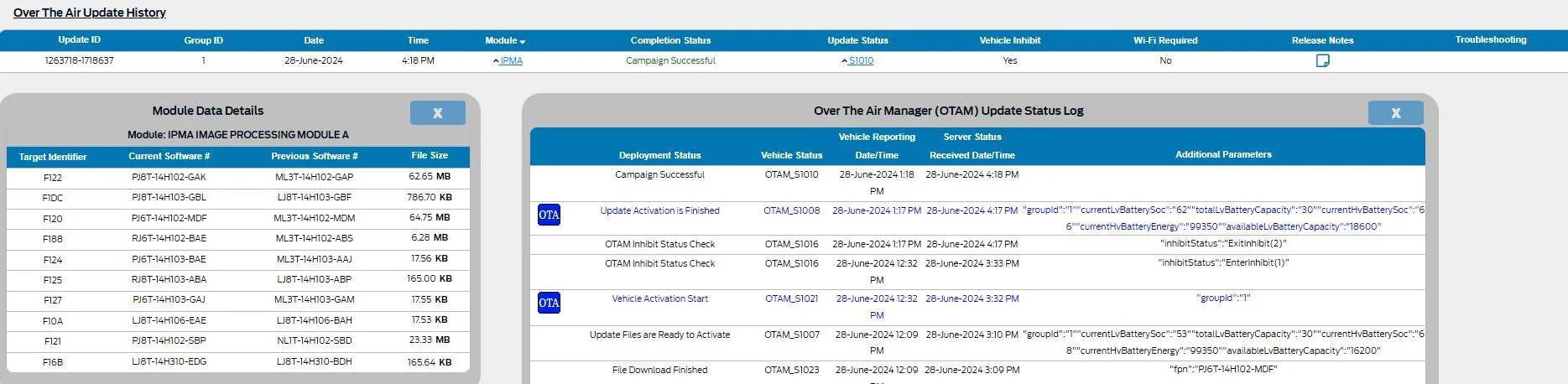1568x384 pixels.
Task: Click the OTAM_S1010 vehicle status cell
Action: 791,174
